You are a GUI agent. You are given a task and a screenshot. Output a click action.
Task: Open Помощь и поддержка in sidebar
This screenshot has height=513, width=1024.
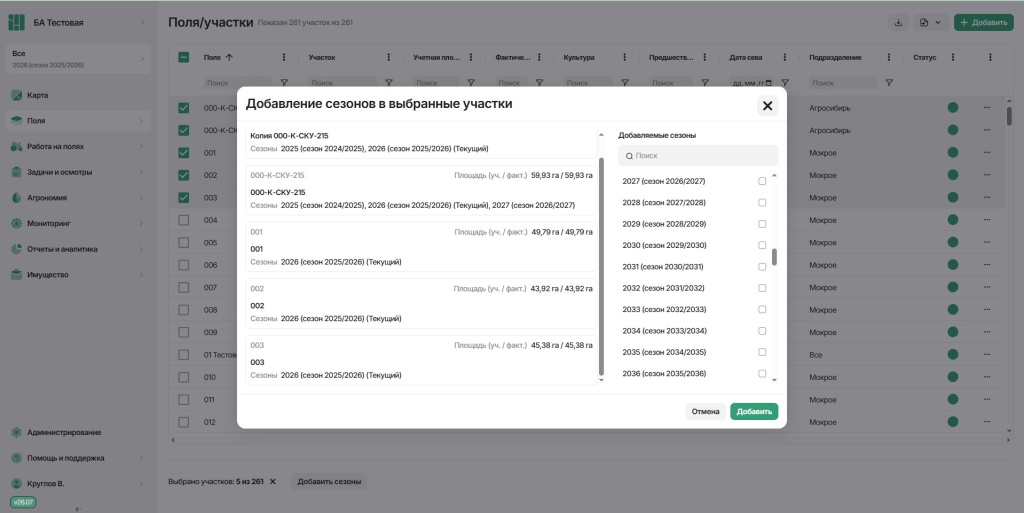coord(78,458)
